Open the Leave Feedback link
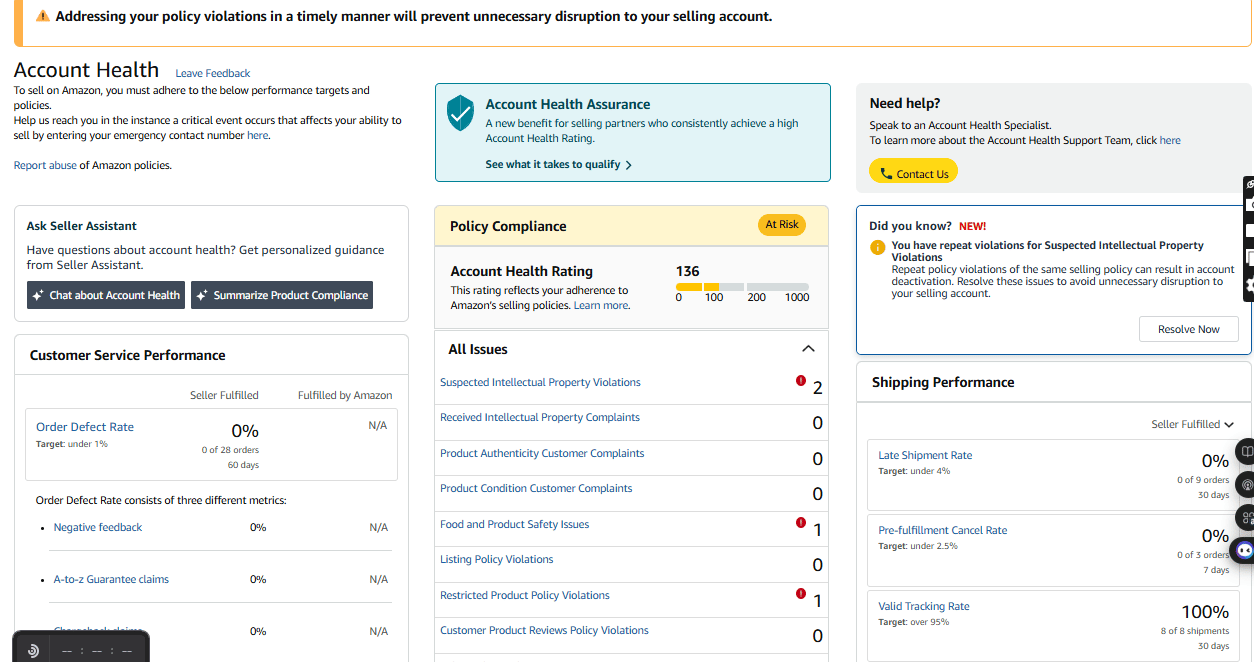 [x=213, y=73]
